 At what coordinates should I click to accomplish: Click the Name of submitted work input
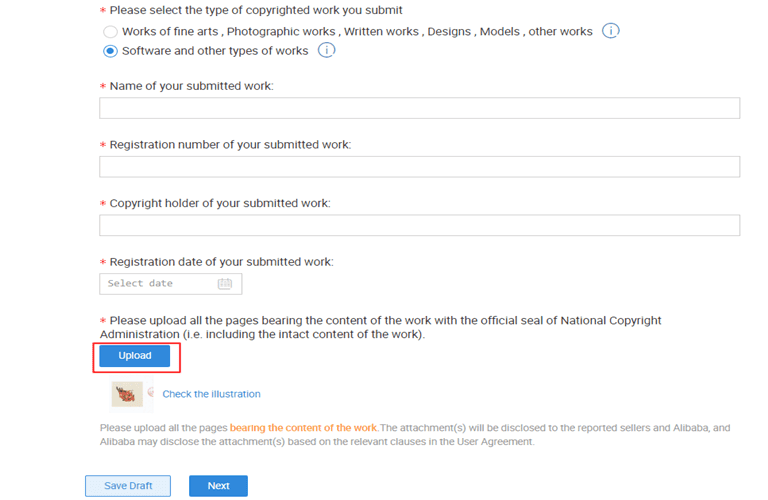[419, 108]
